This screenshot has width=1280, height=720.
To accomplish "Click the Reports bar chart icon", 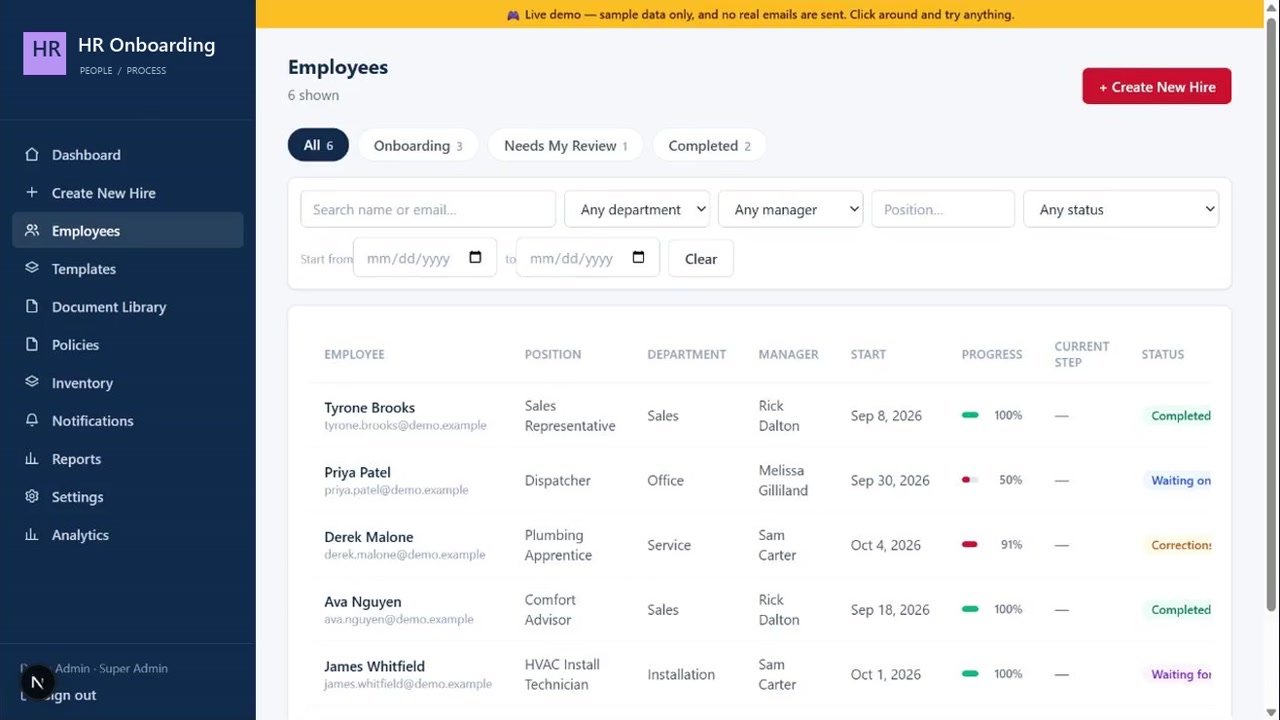I will tap(32, 459).
